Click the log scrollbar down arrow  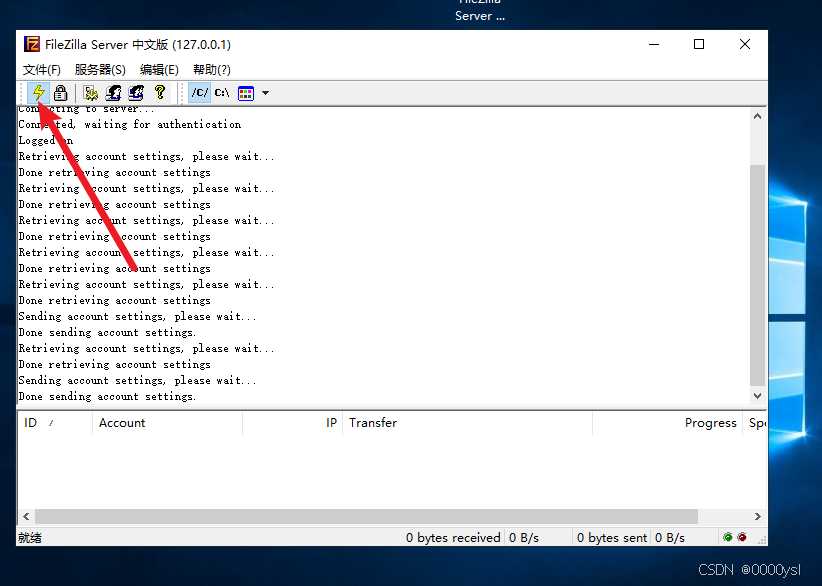(757, 396)
